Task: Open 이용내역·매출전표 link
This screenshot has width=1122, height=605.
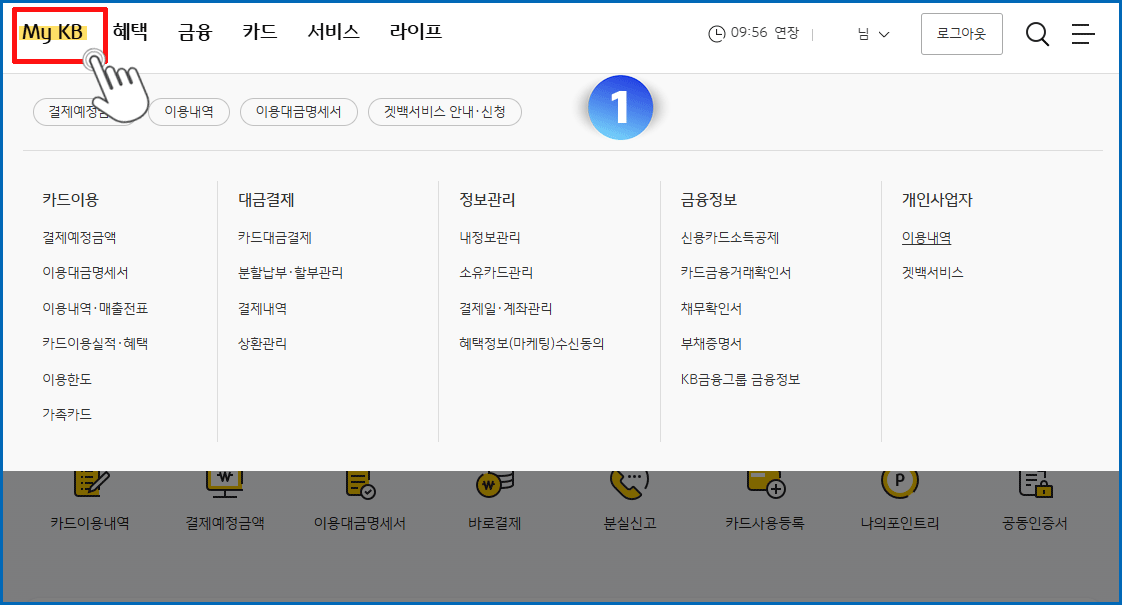Action: [x=95, y=309]
